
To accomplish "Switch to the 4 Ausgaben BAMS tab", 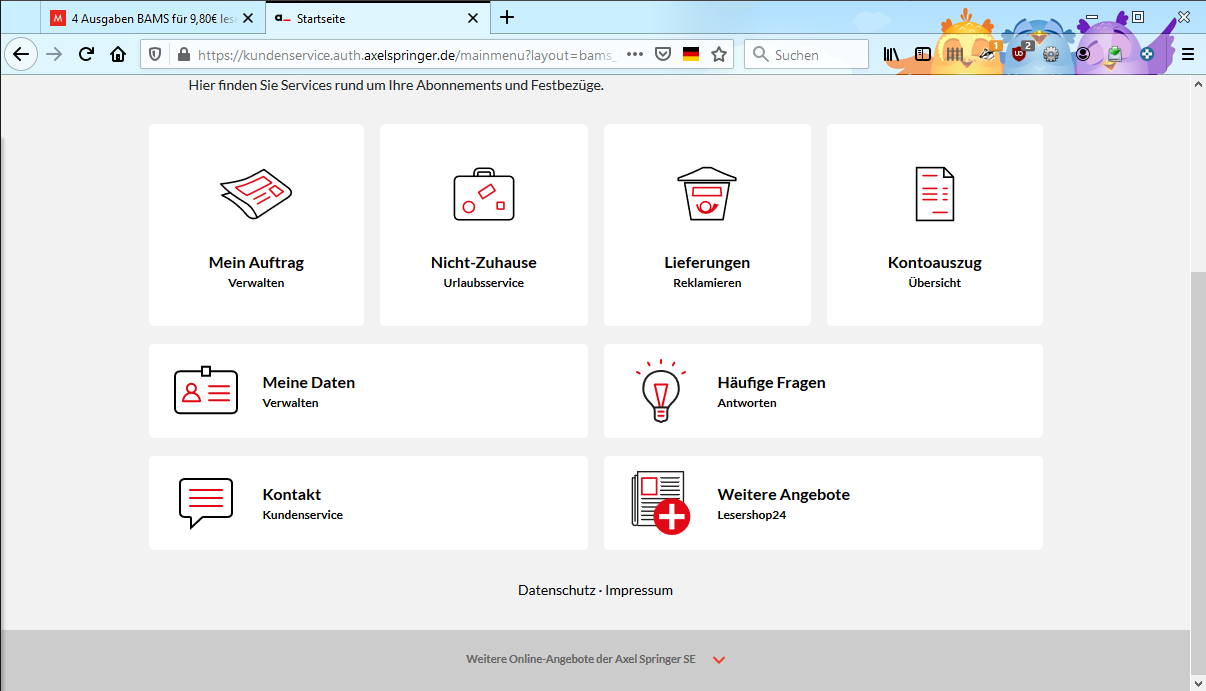I will coord(152,18).
